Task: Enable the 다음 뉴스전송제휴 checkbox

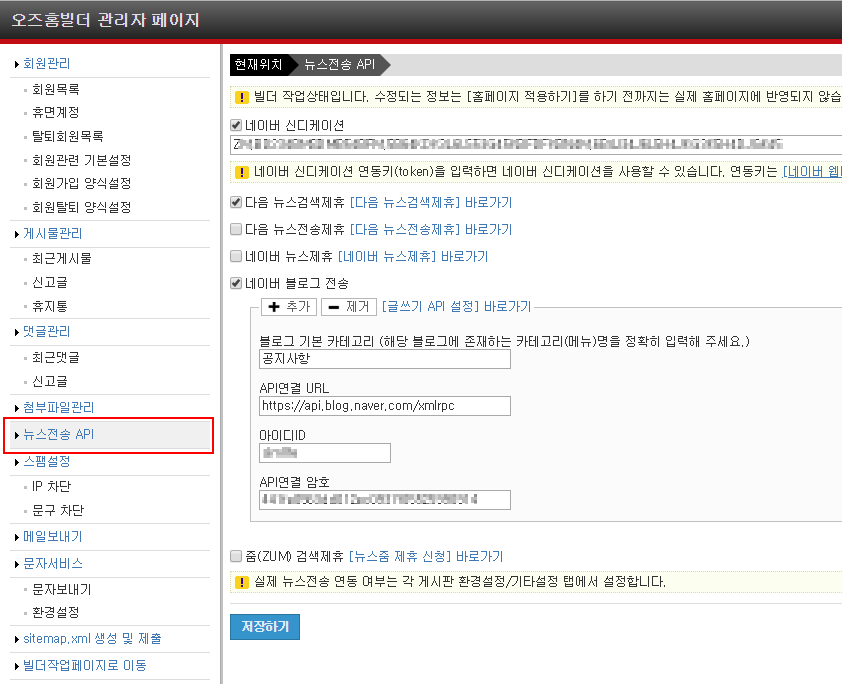Action: 236,230
